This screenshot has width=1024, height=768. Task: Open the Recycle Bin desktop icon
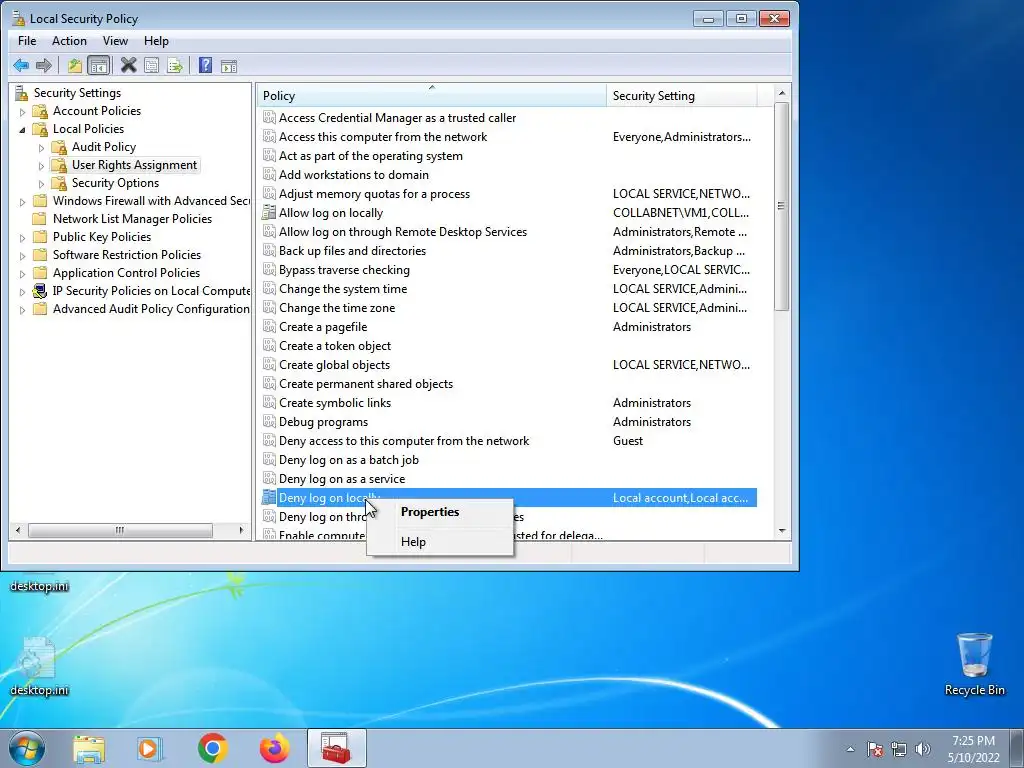click(x=974, y=664)
